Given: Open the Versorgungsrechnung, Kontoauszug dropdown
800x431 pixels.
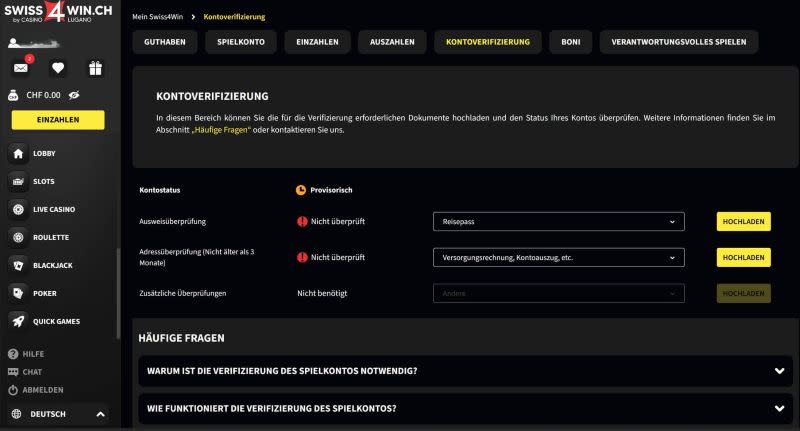Looking at the screenshot, I should coord(559,258).
